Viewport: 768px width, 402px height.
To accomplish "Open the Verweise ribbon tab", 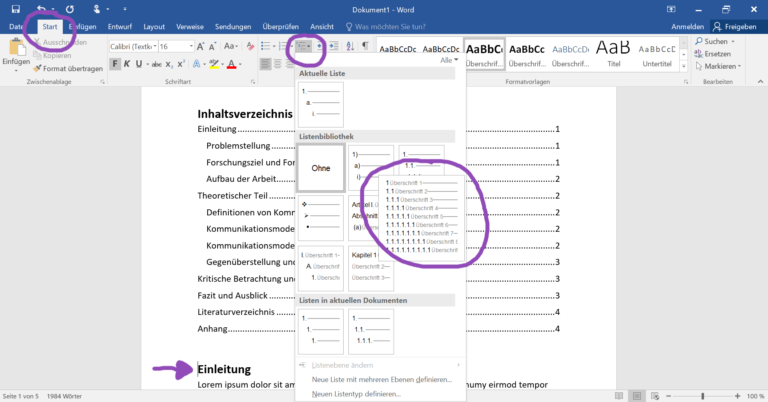I will [192, 27].
